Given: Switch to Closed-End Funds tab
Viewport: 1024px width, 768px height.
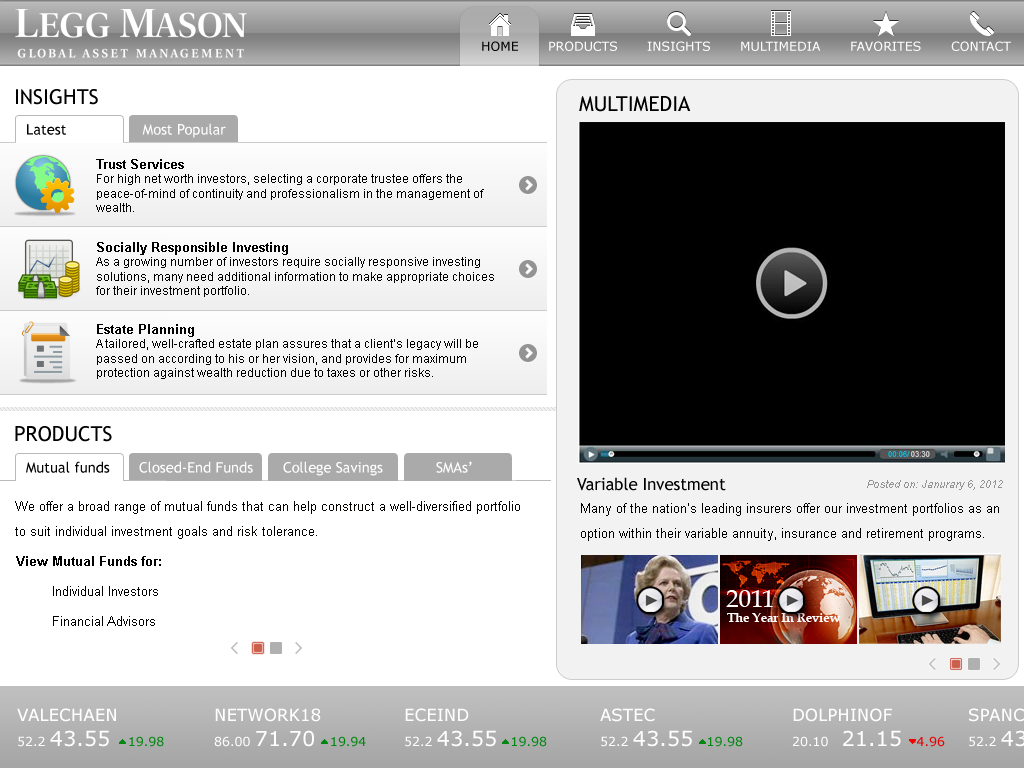Looking at the screenshot, I should tap(196, 467).
